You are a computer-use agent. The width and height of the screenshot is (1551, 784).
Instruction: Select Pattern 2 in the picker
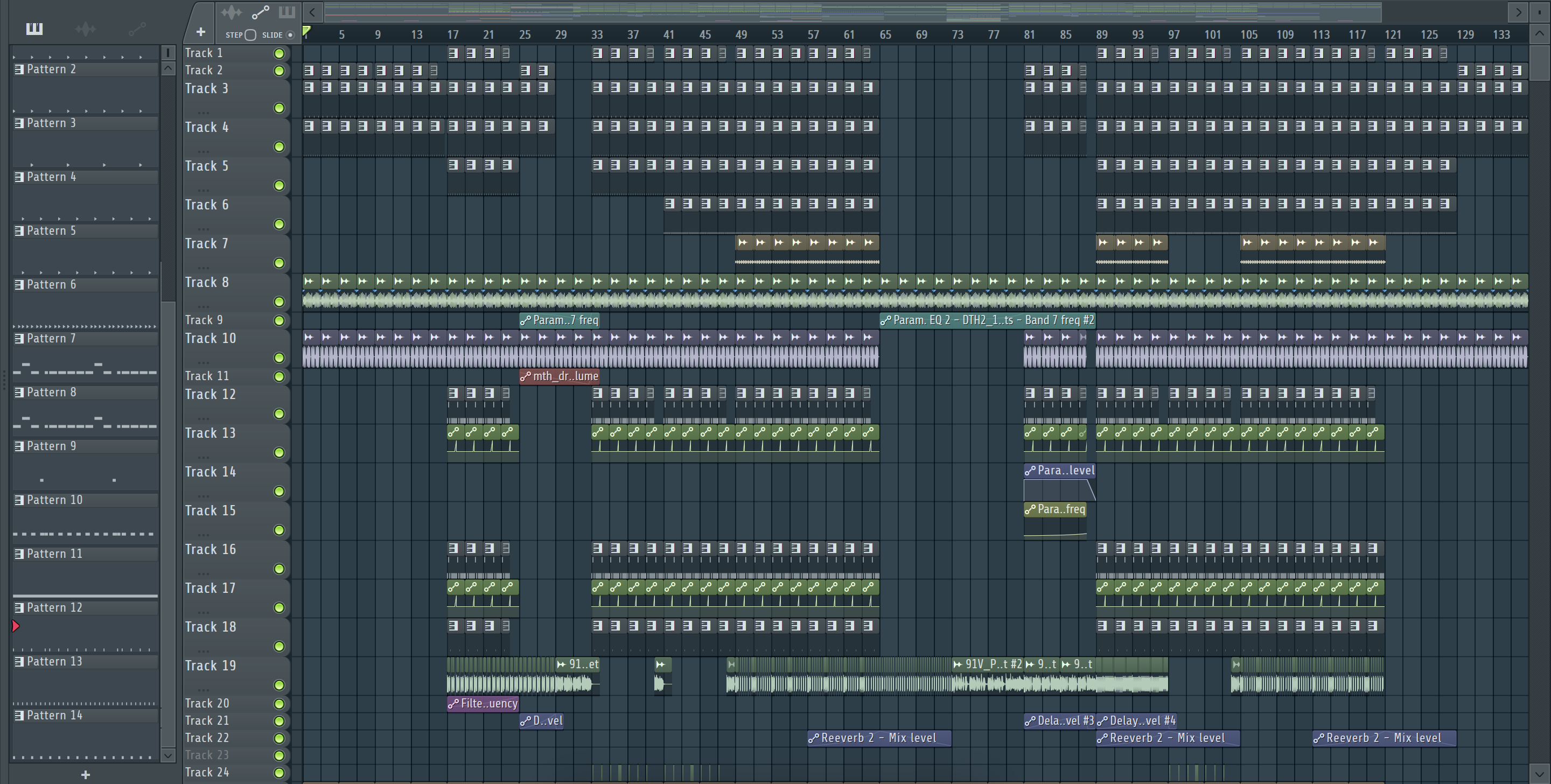point(85,69)
